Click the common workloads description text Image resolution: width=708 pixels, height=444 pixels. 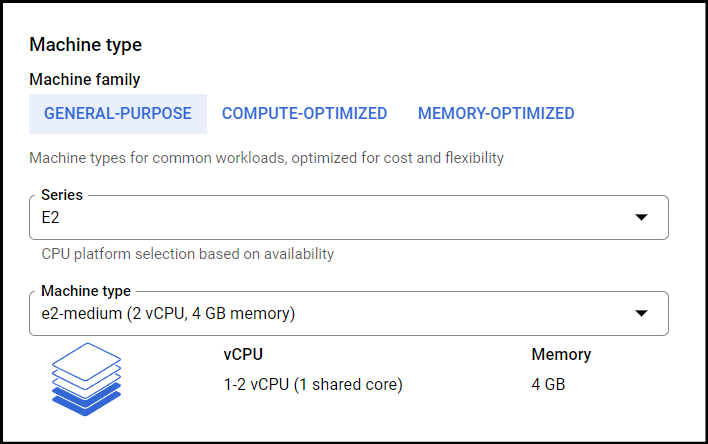266,158
